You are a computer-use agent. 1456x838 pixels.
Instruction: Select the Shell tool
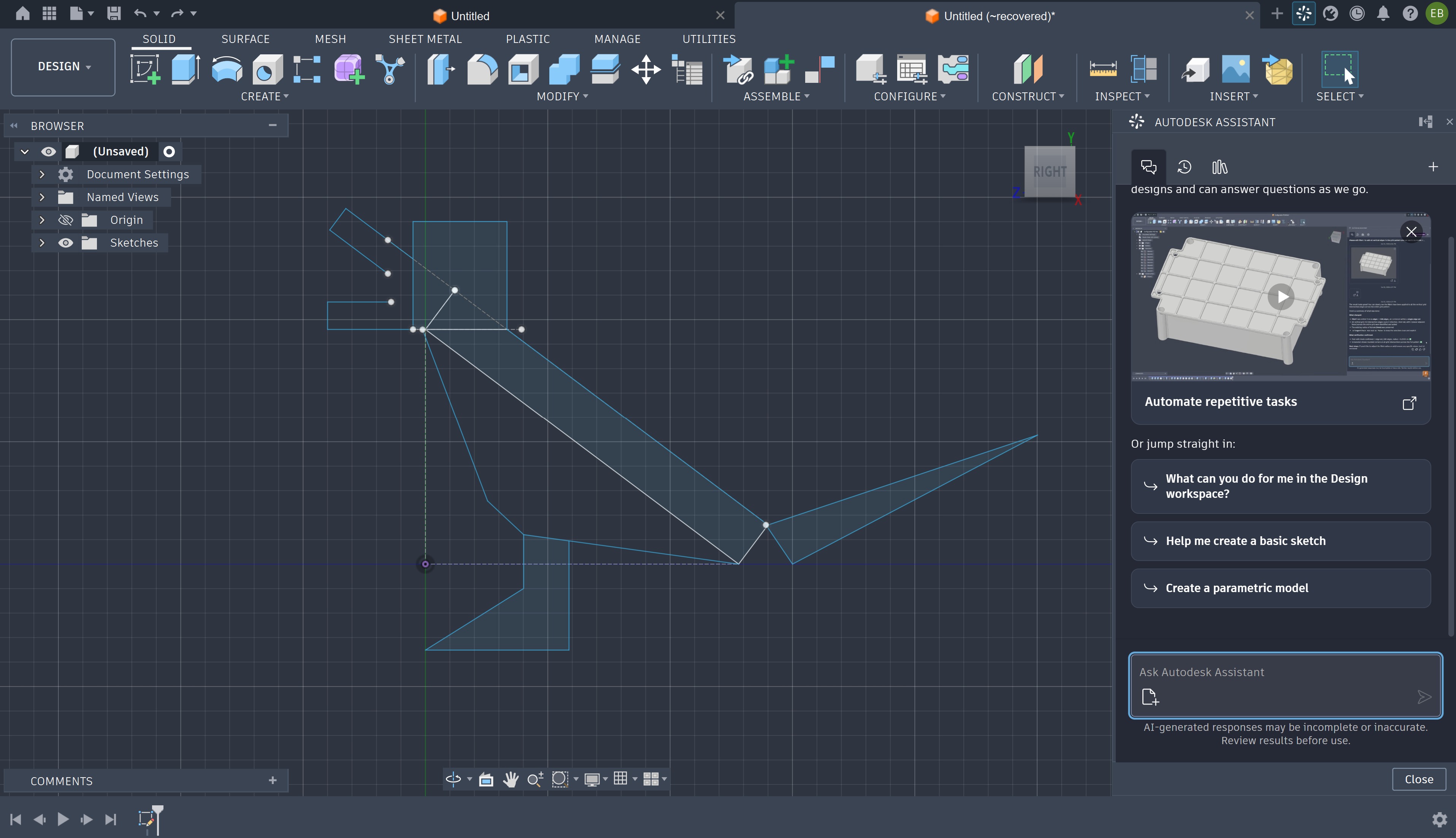coord(523,70)
